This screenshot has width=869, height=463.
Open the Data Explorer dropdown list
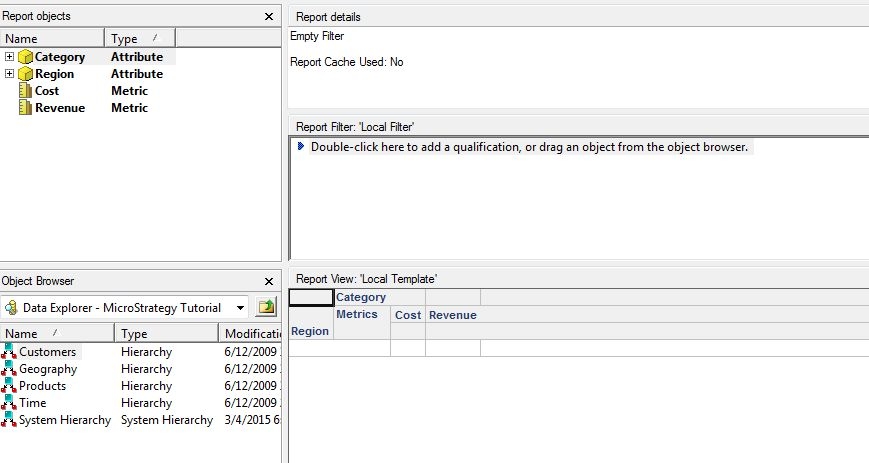240,308
